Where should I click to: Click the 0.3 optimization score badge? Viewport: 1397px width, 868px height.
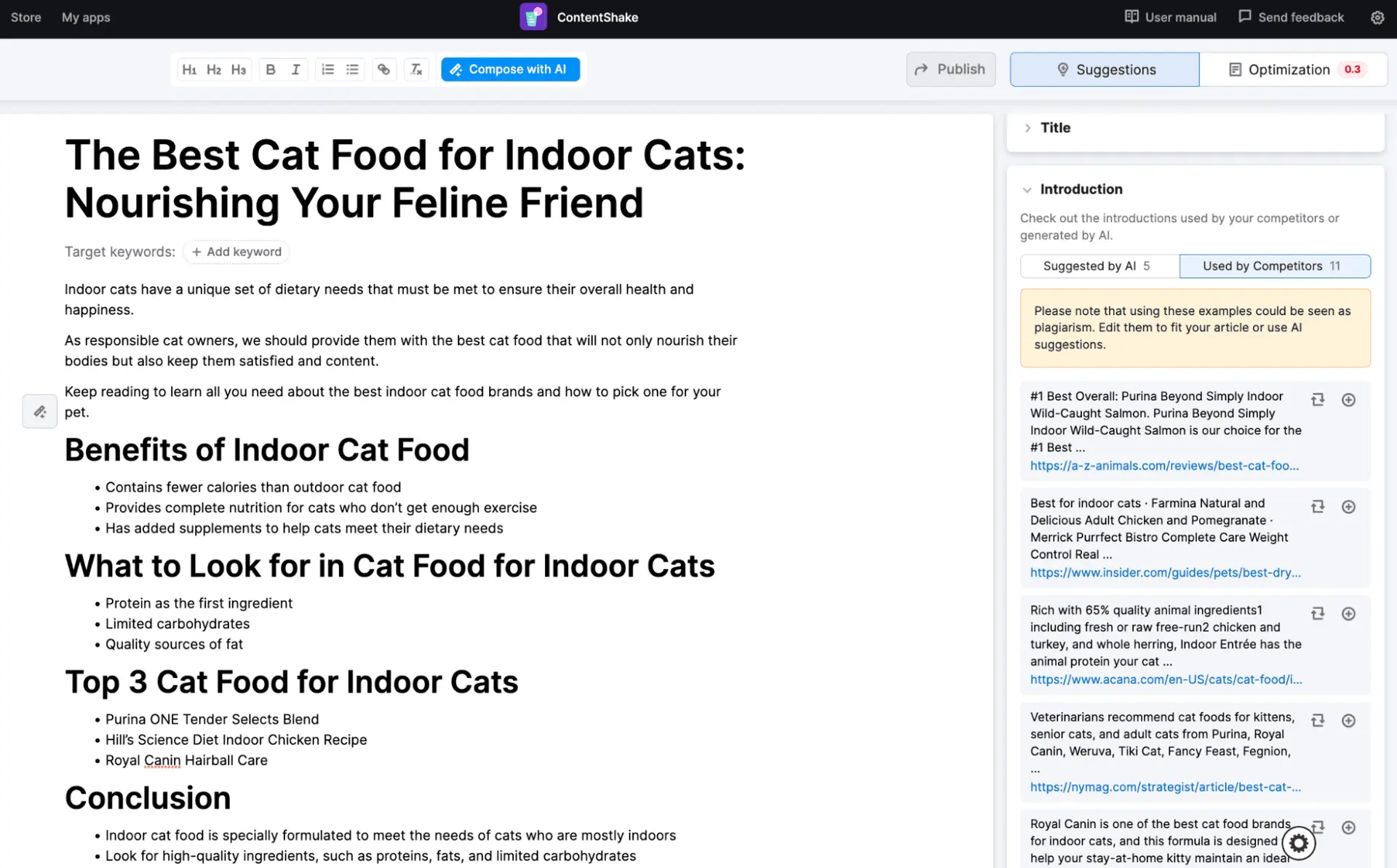(x=1352, y=69)
